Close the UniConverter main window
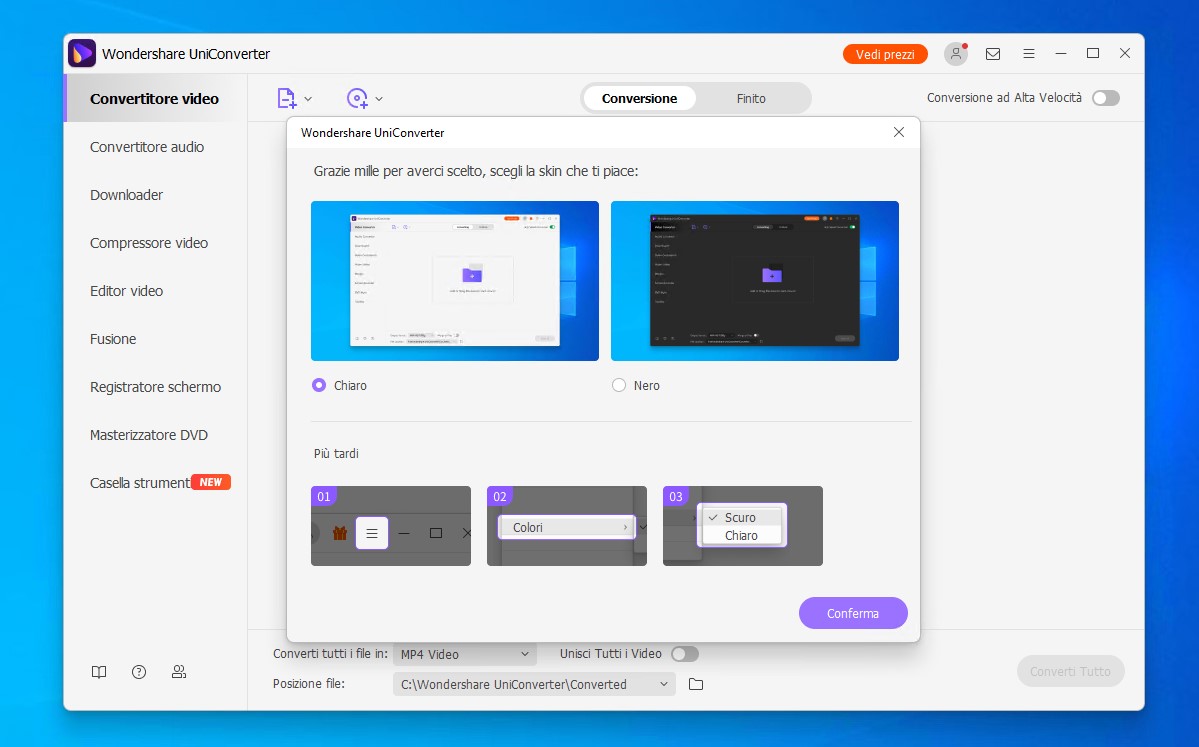The width and height of the screenshot is (1199, 747). [x=1125, y=54]
